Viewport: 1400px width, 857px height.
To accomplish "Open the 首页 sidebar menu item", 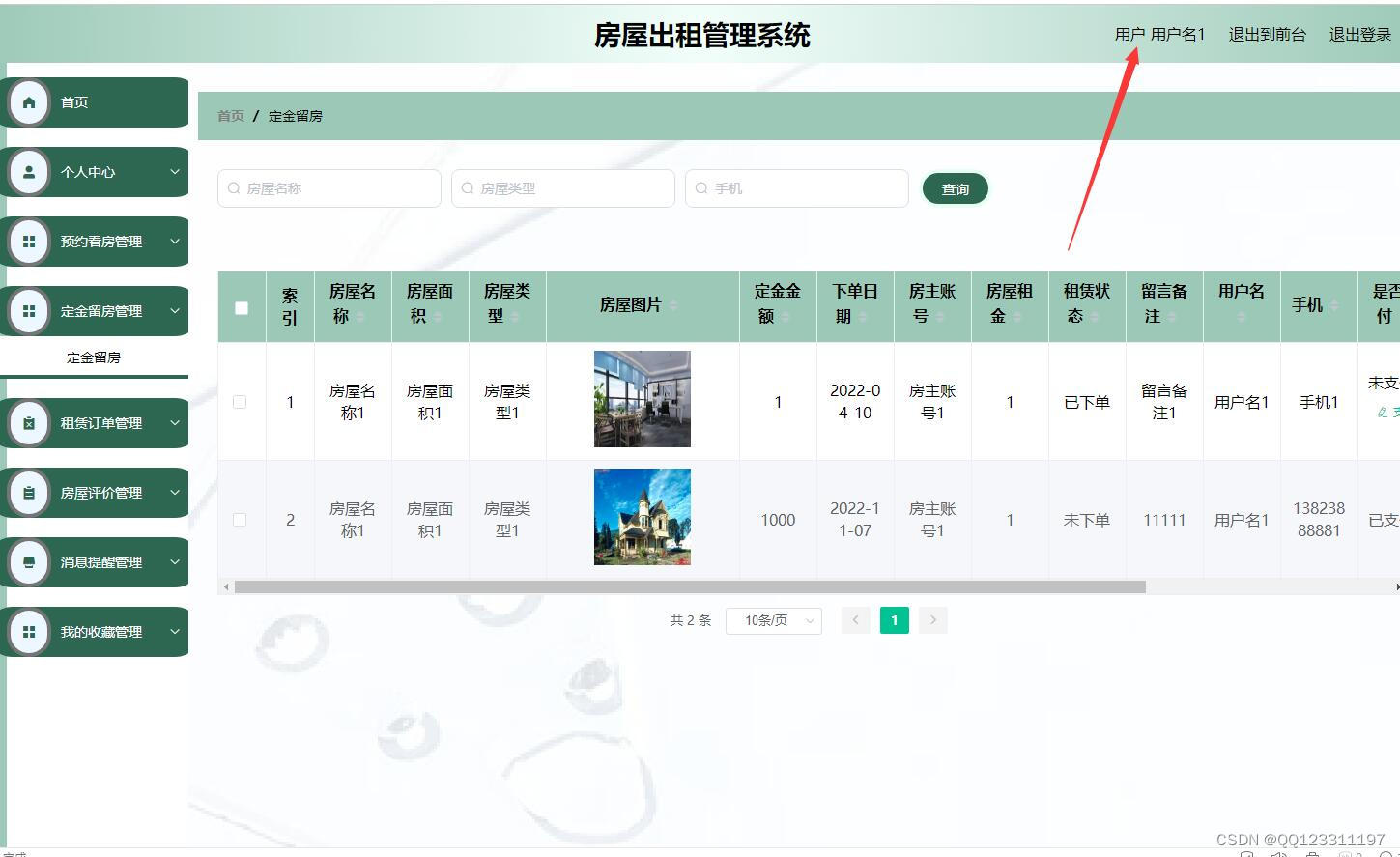I will [x=95, y=102].
